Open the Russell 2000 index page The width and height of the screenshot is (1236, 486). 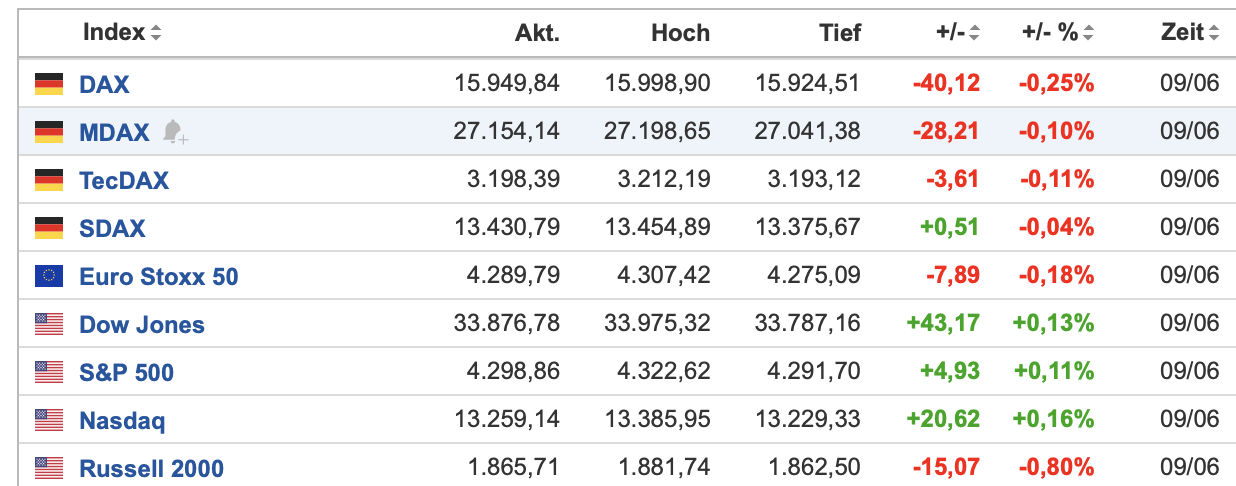pyautogui.click(x=151, y=468)
